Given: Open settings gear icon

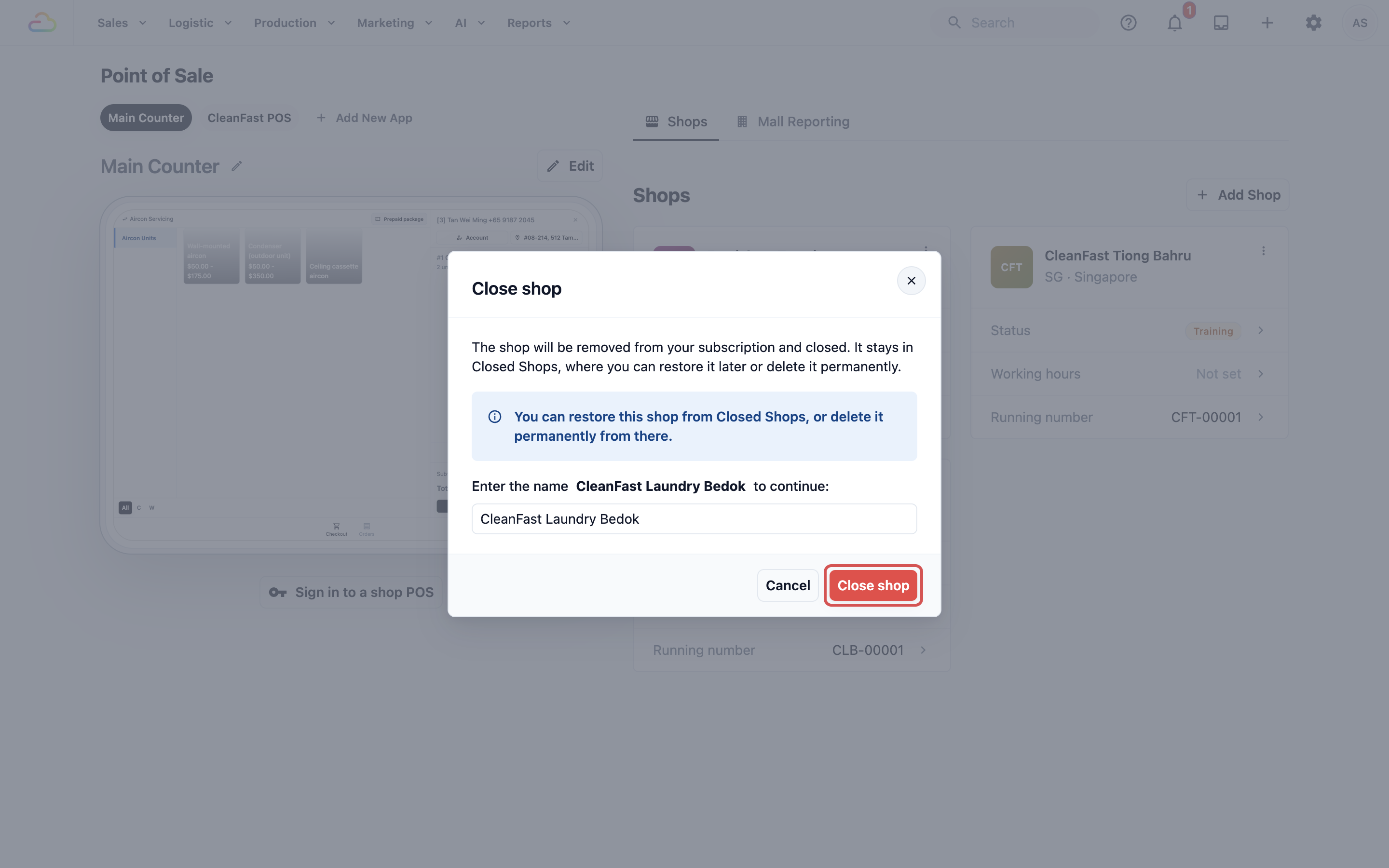Looking at the screenshot, I should (1314, 23).
